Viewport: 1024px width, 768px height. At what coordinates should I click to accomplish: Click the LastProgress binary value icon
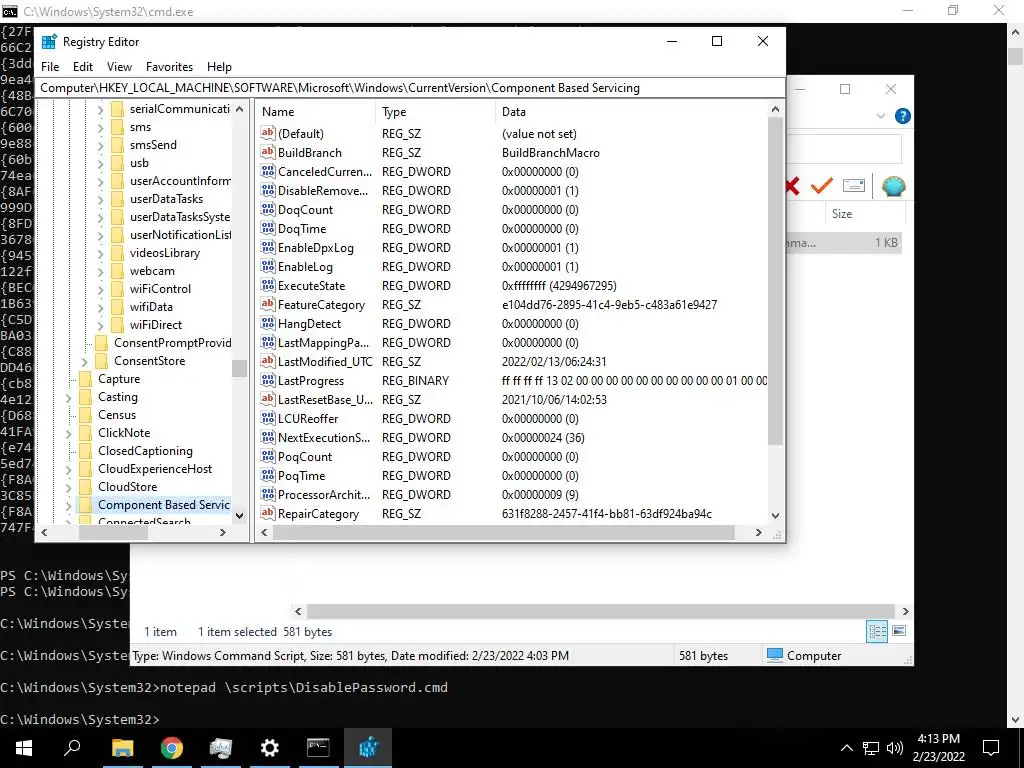[267, 380]
